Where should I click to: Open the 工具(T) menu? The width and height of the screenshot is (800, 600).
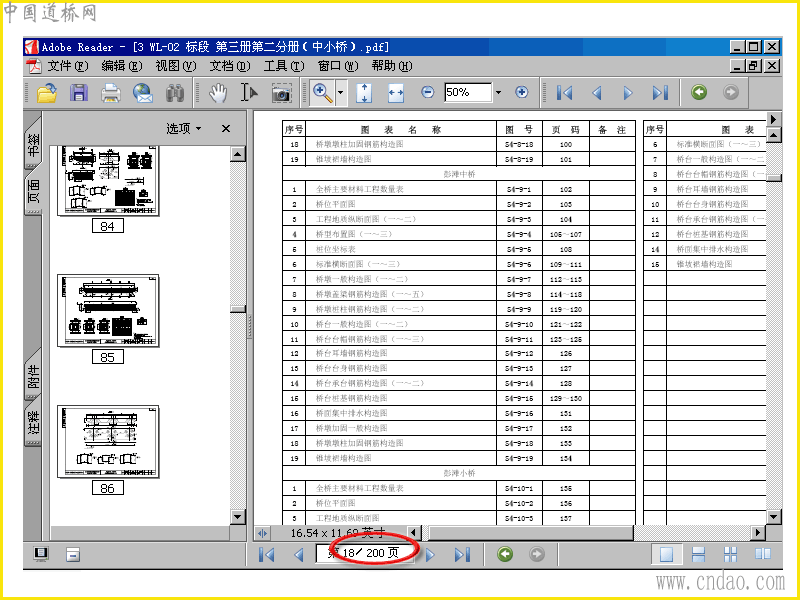[x=284, y=66]
